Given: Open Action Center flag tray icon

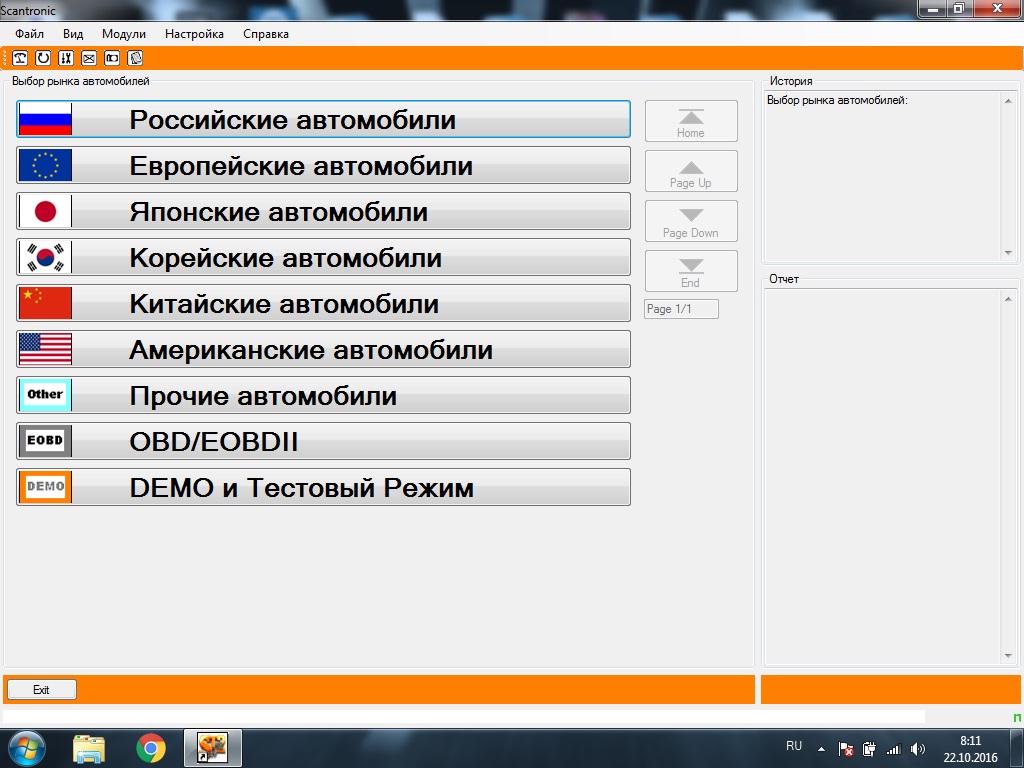Looking at the screenshot, I should tap(846, 749).
